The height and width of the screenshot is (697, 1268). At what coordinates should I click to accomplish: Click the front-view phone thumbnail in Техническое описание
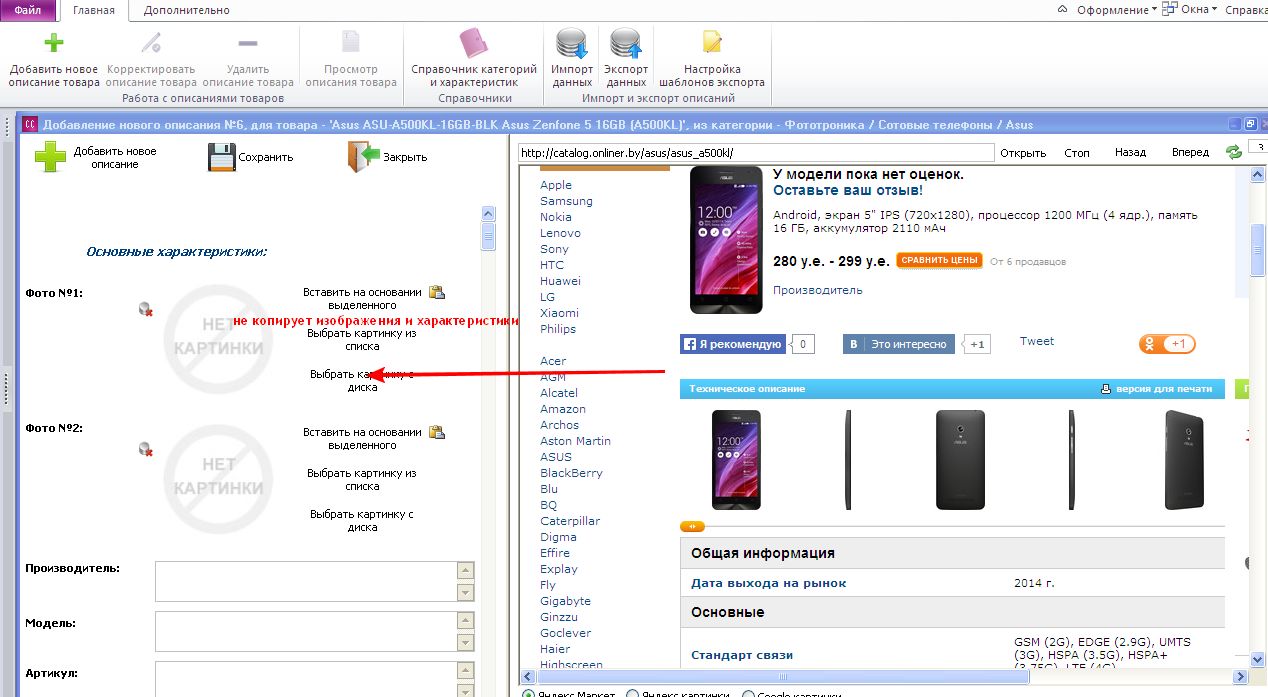[x=738, y=459]
